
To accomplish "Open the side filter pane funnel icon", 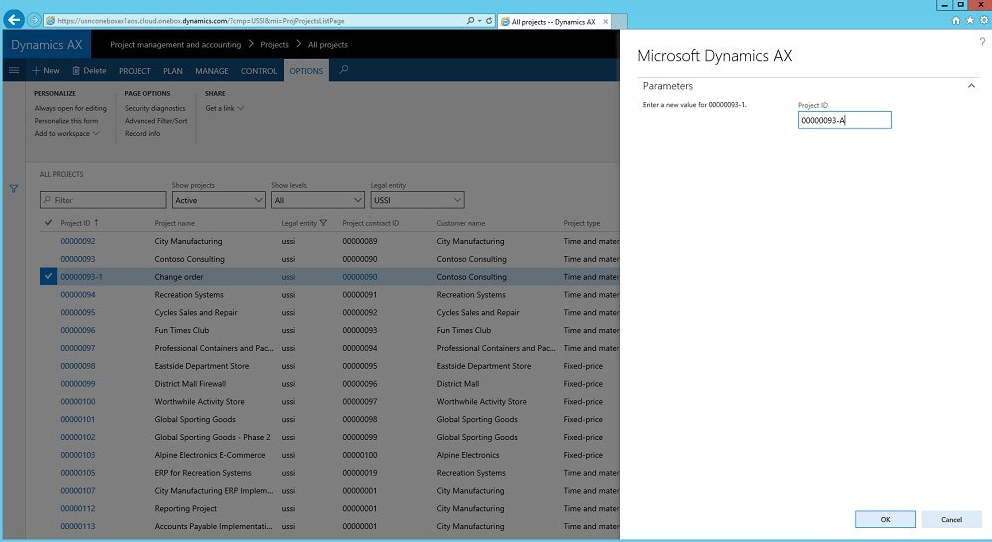I will pos(14,188).
